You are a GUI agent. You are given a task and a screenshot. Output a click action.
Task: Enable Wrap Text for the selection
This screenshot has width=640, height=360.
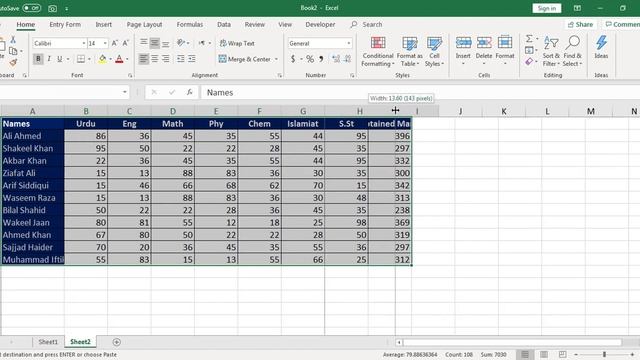coord(237,43)
